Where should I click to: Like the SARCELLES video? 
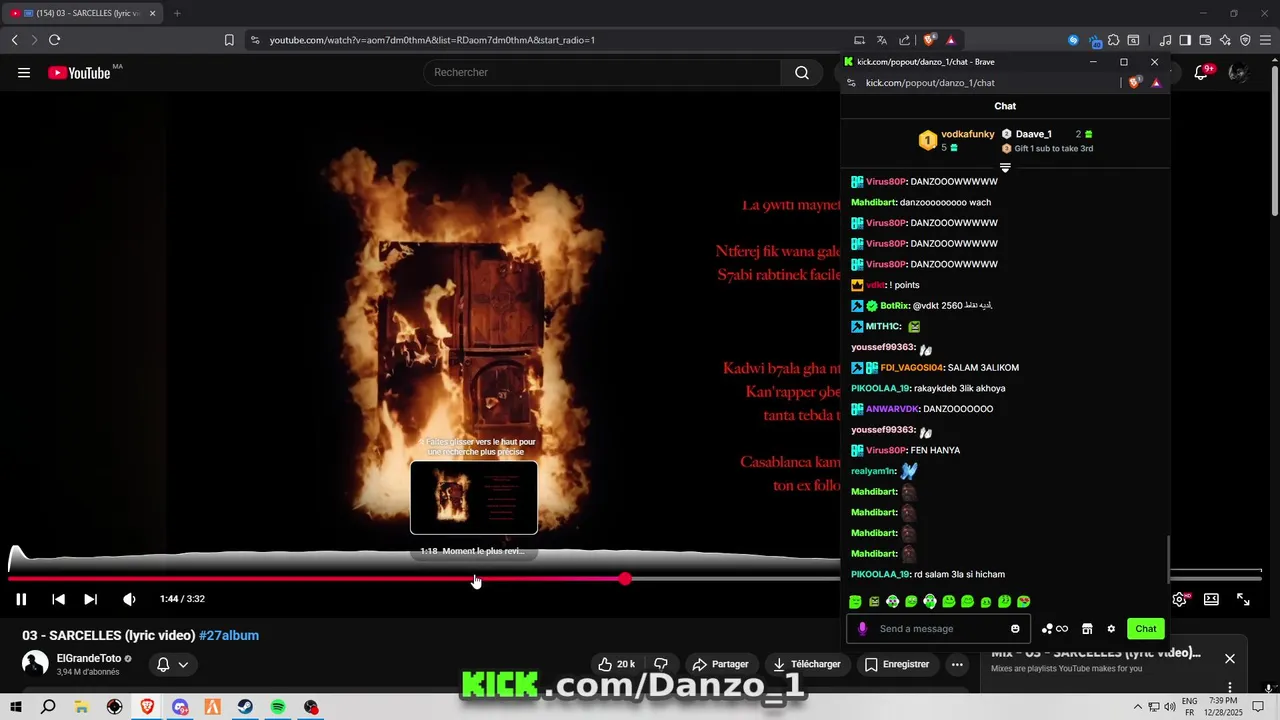616,664
